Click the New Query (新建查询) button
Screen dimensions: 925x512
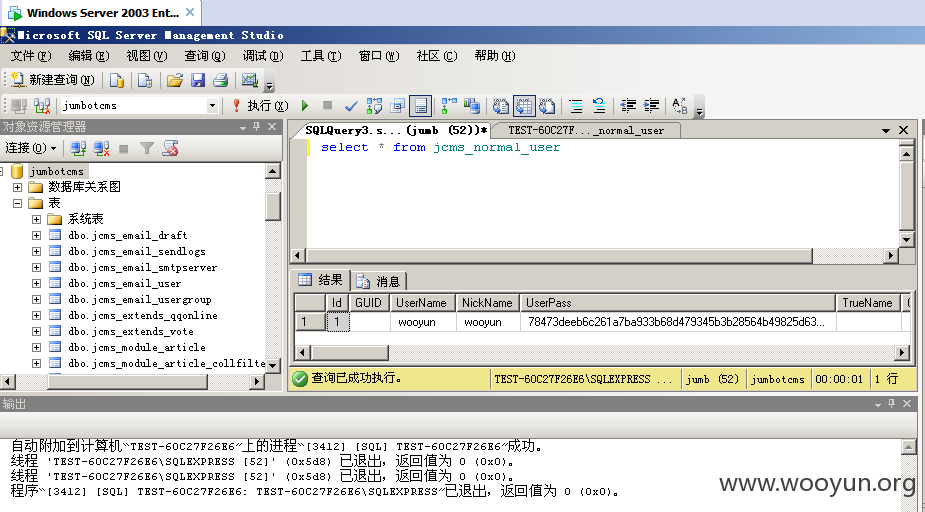[52, 80]
